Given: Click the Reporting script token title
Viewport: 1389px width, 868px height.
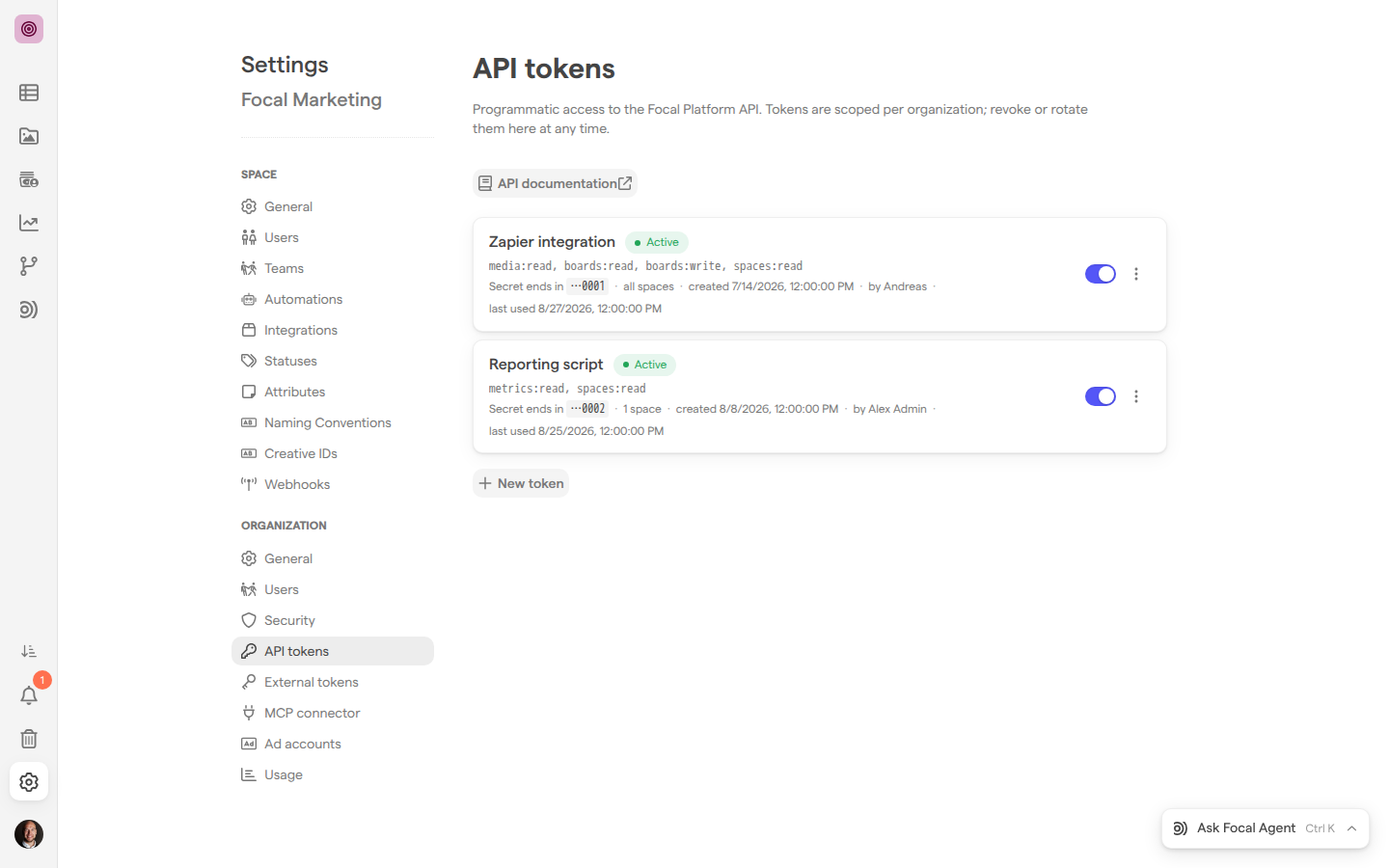Looking at the screenshot, I should 546,365.
